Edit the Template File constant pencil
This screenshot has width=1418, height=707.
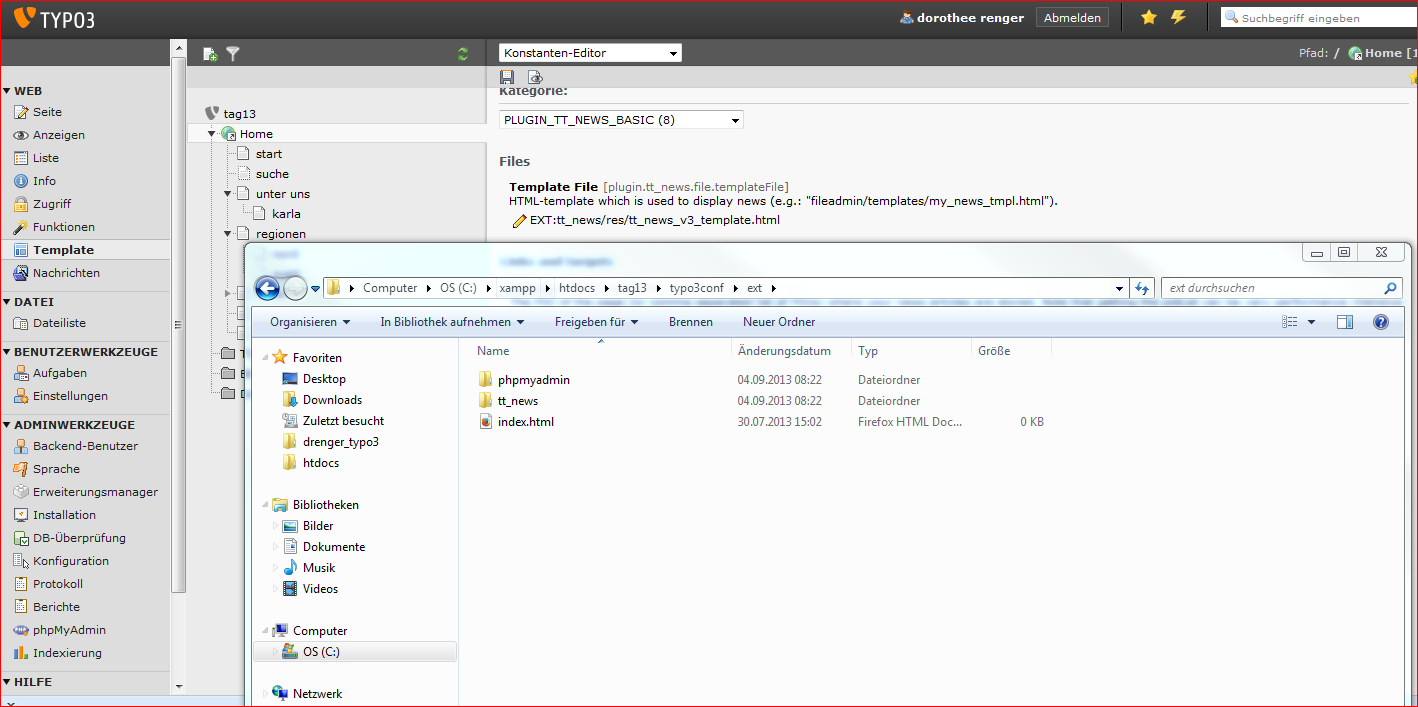[x=519, y=220]
